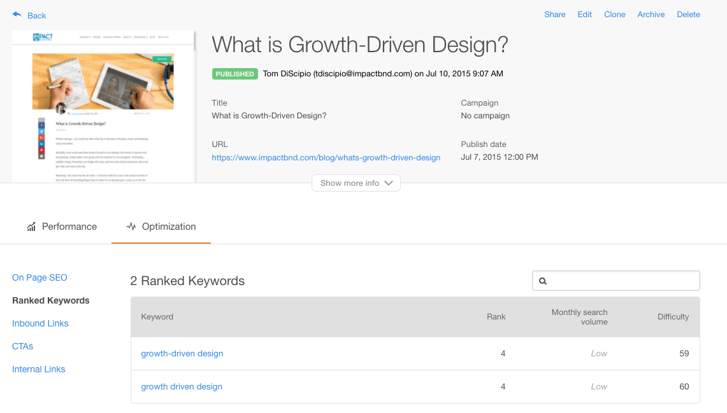727x413 pixels.
Task: Sort by the Keyword column header
Action: point(157,317)
